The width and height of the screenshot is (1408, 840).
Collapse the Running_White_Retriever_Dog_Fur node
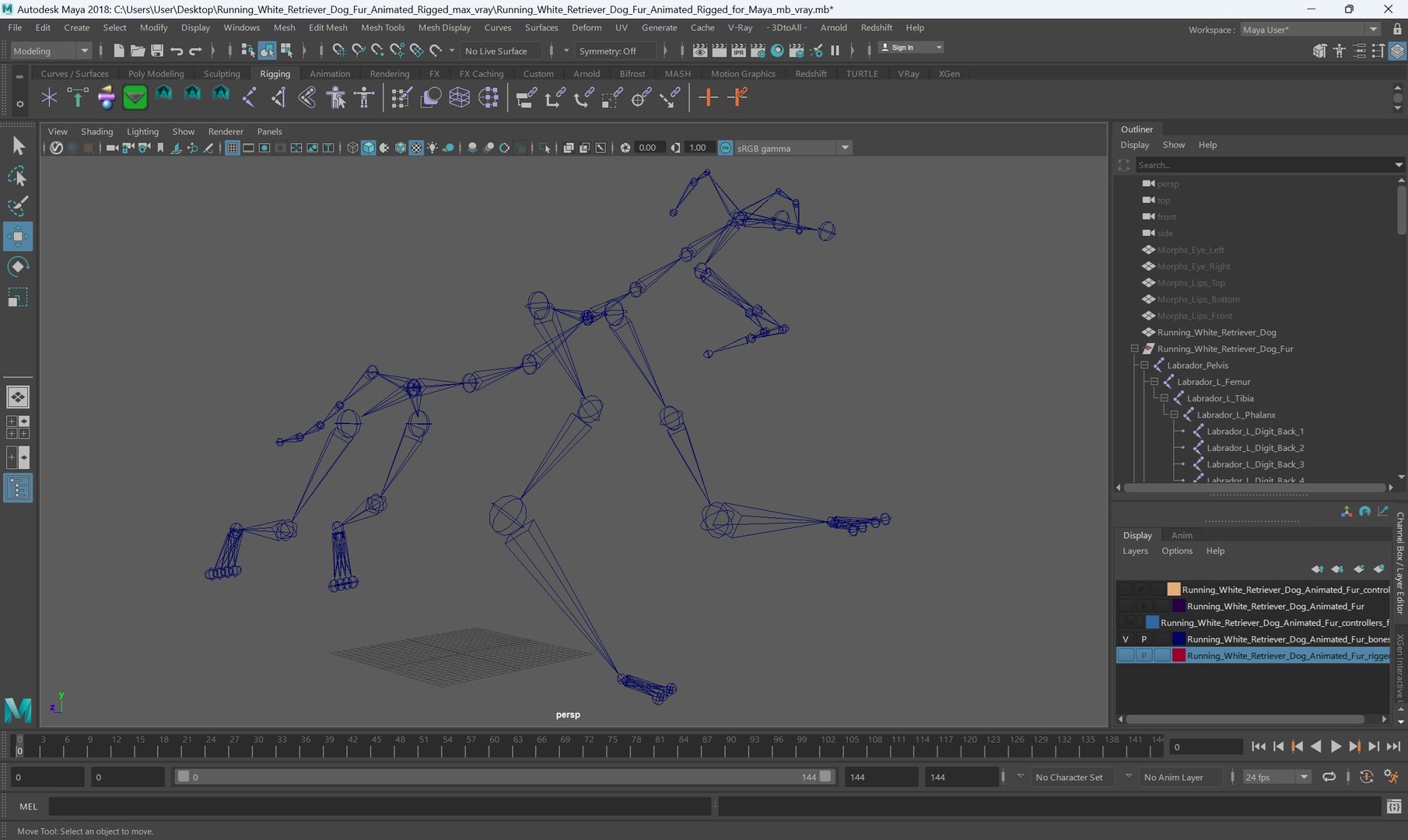pyautogui.click(x=1134, y=349)
